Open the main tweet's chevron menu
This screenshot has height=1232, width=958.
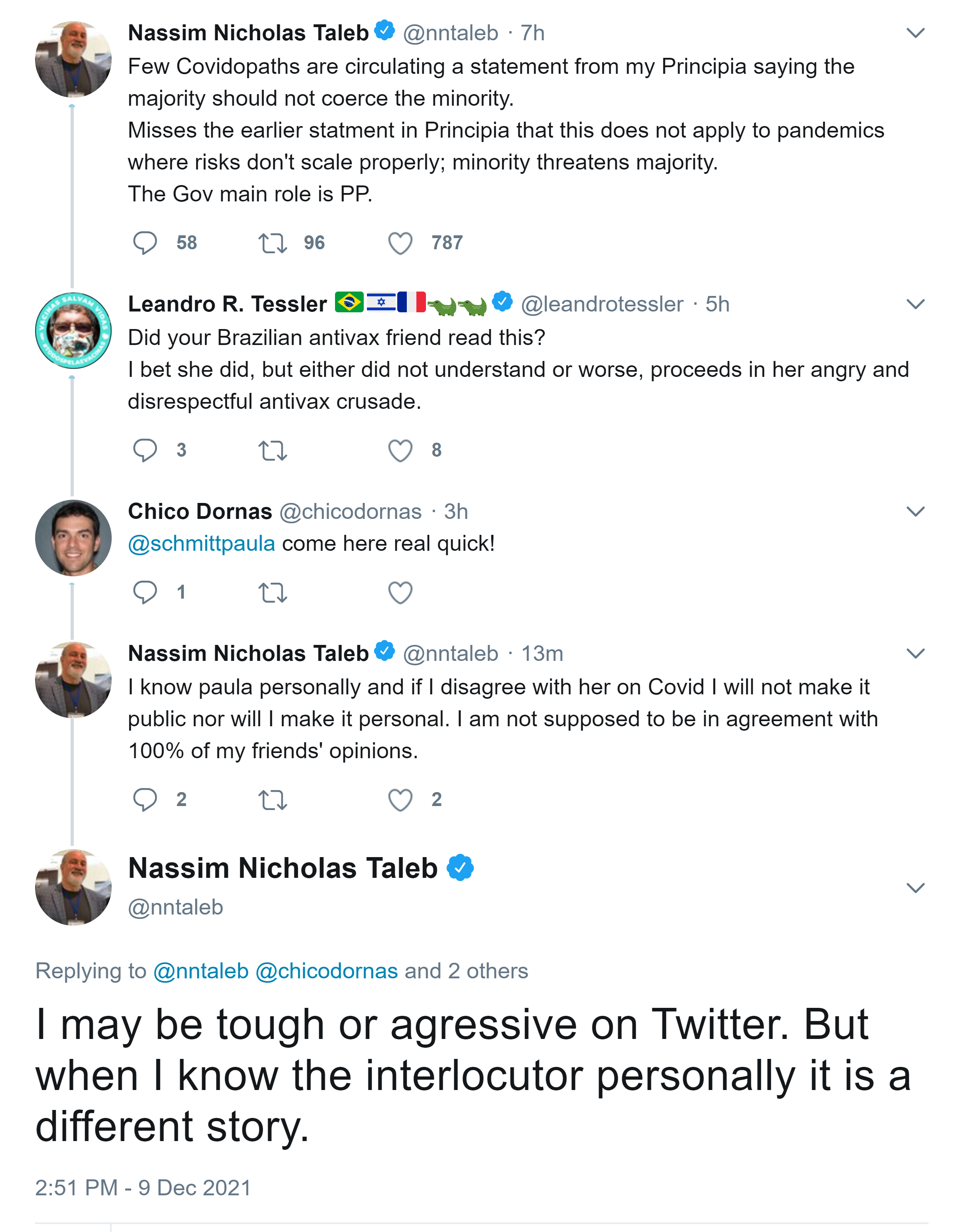pos(915,887)
